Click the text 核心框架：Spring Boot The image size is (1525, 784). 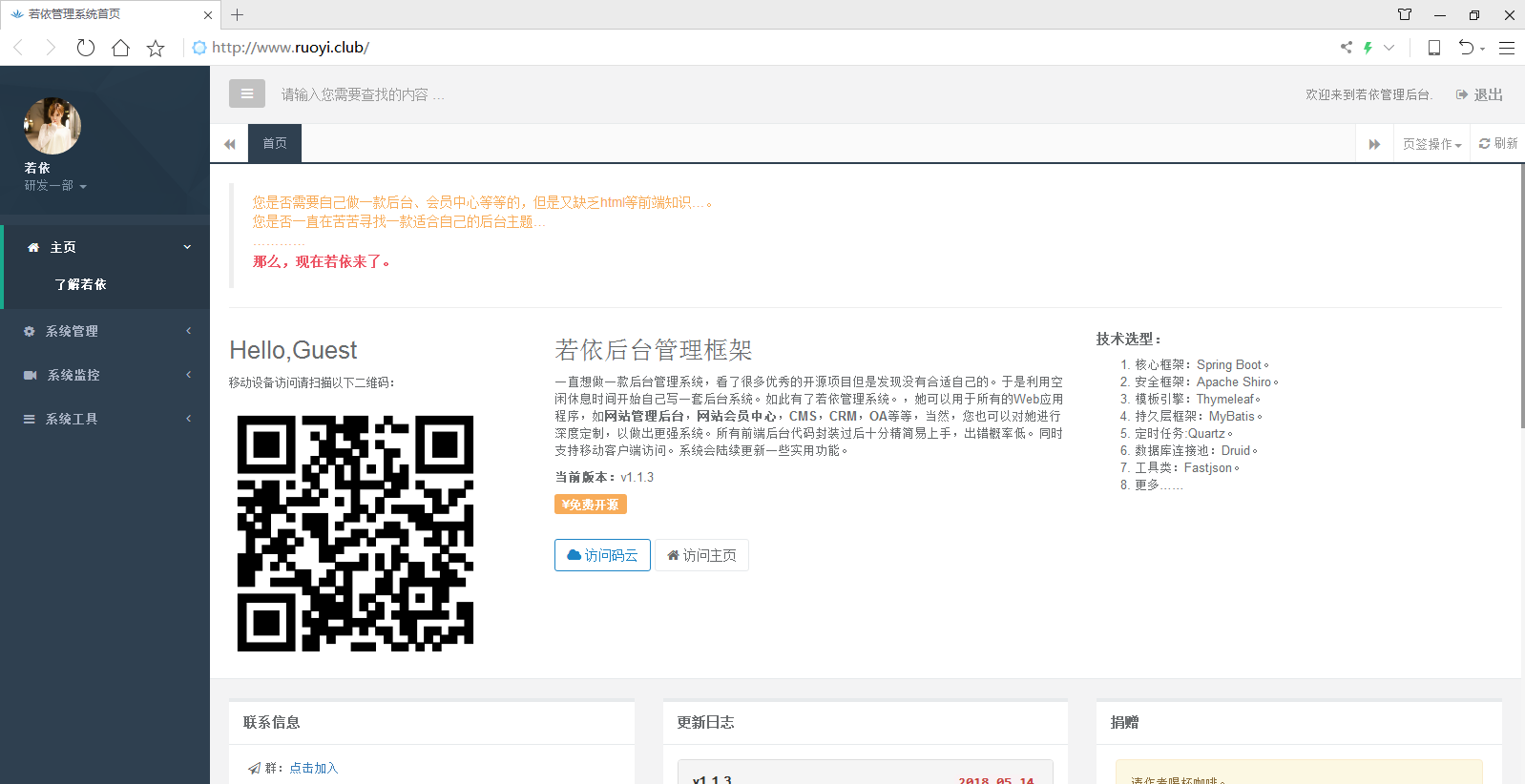1202,364
